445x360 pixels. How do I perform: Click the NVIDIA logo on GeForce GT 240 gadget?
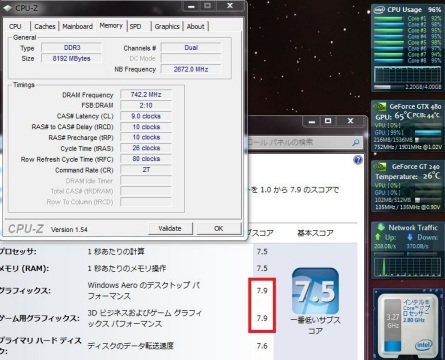click(x=379, y=166)
